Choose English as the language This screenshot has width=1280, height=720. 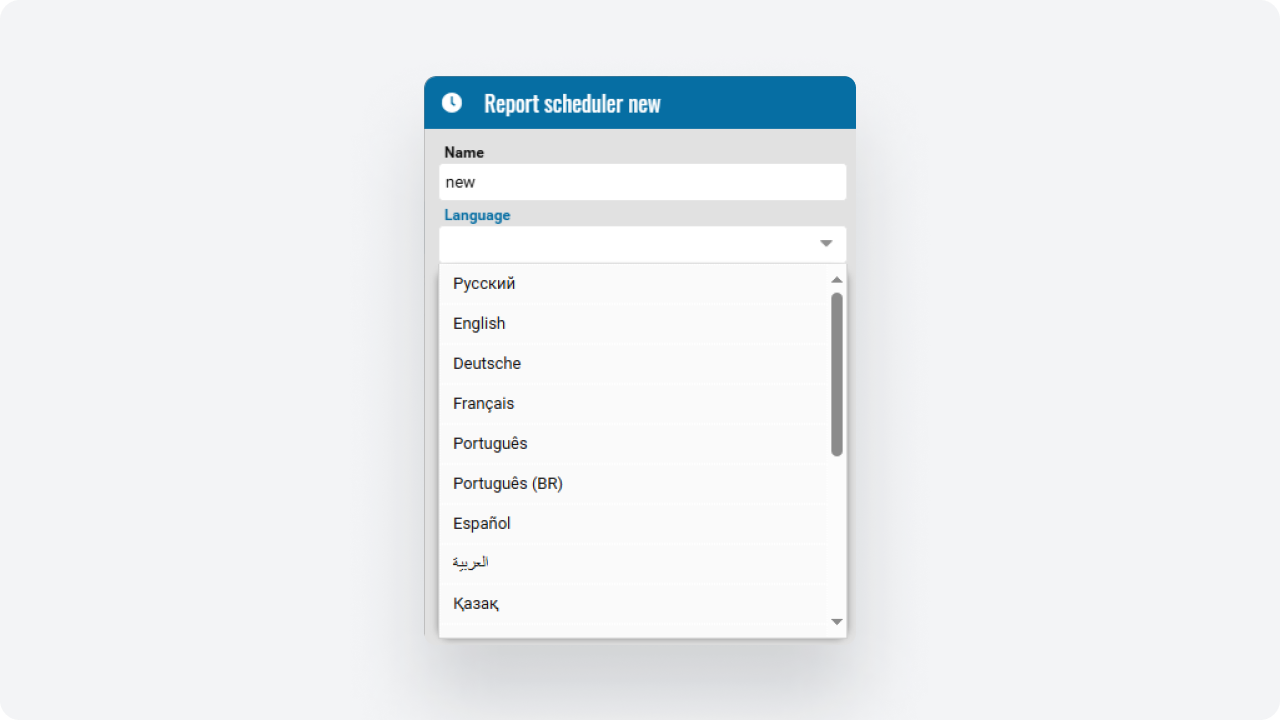click(x=479, y=324)
